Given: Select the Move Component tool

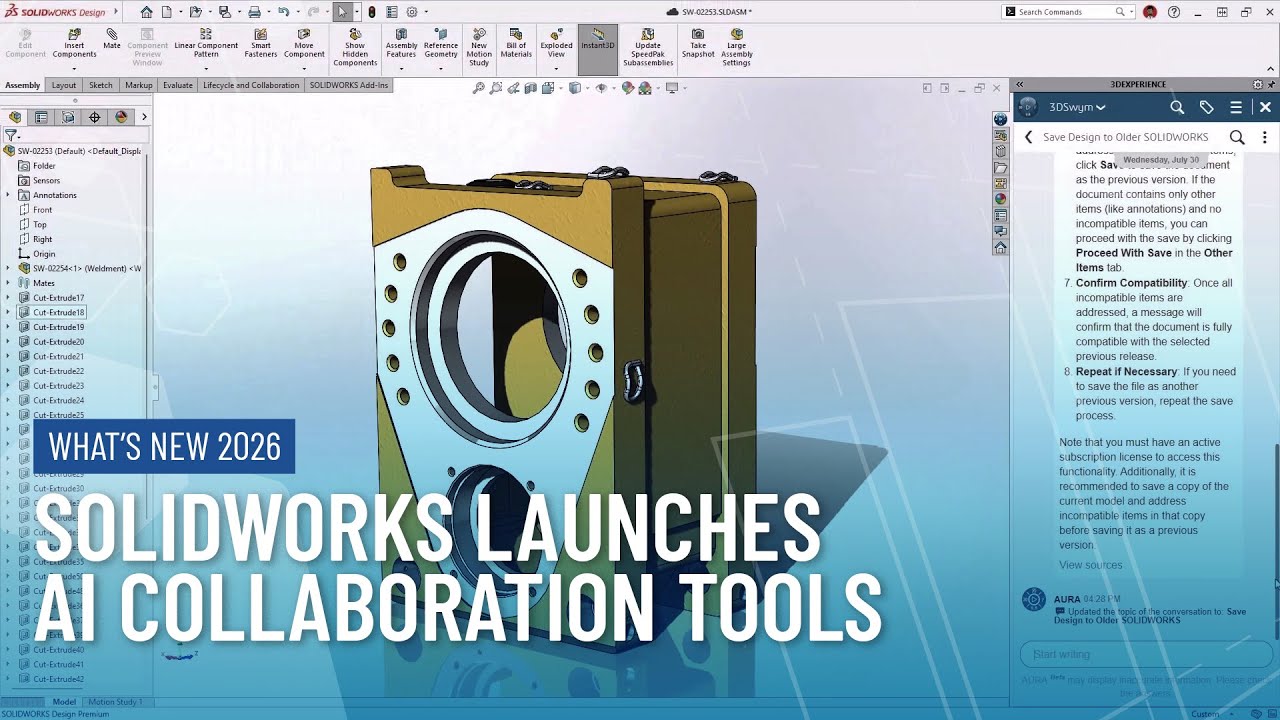Looking at the screenshot, I should pos(304,44).
